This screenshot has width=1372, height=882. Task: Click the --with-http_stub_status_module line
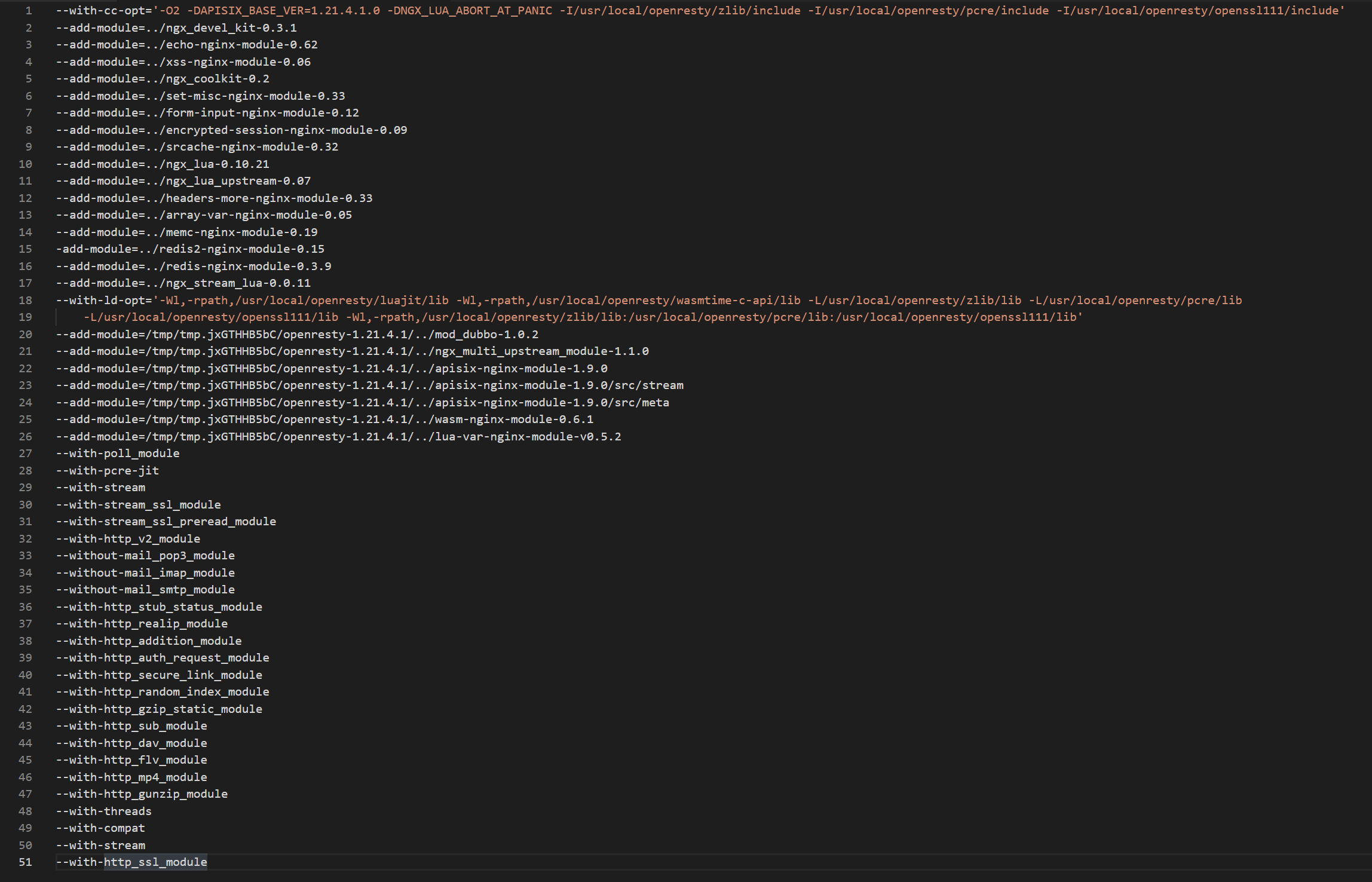[159, 607]
